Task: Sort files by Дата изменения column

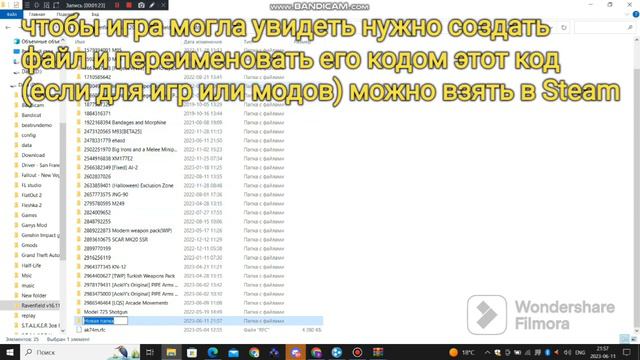Action: tap(203, 42)
